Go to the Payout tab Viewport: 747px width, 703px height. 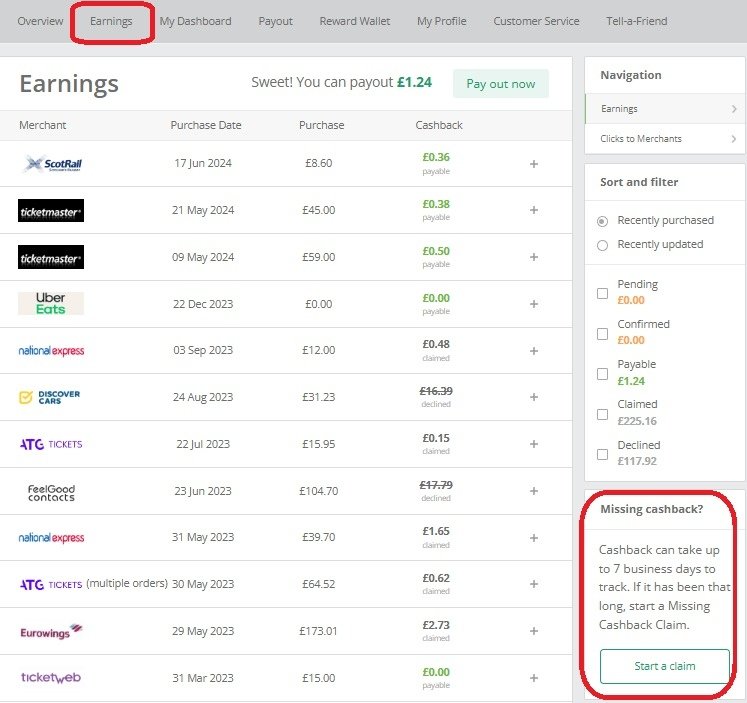click(x=275, y=21)
